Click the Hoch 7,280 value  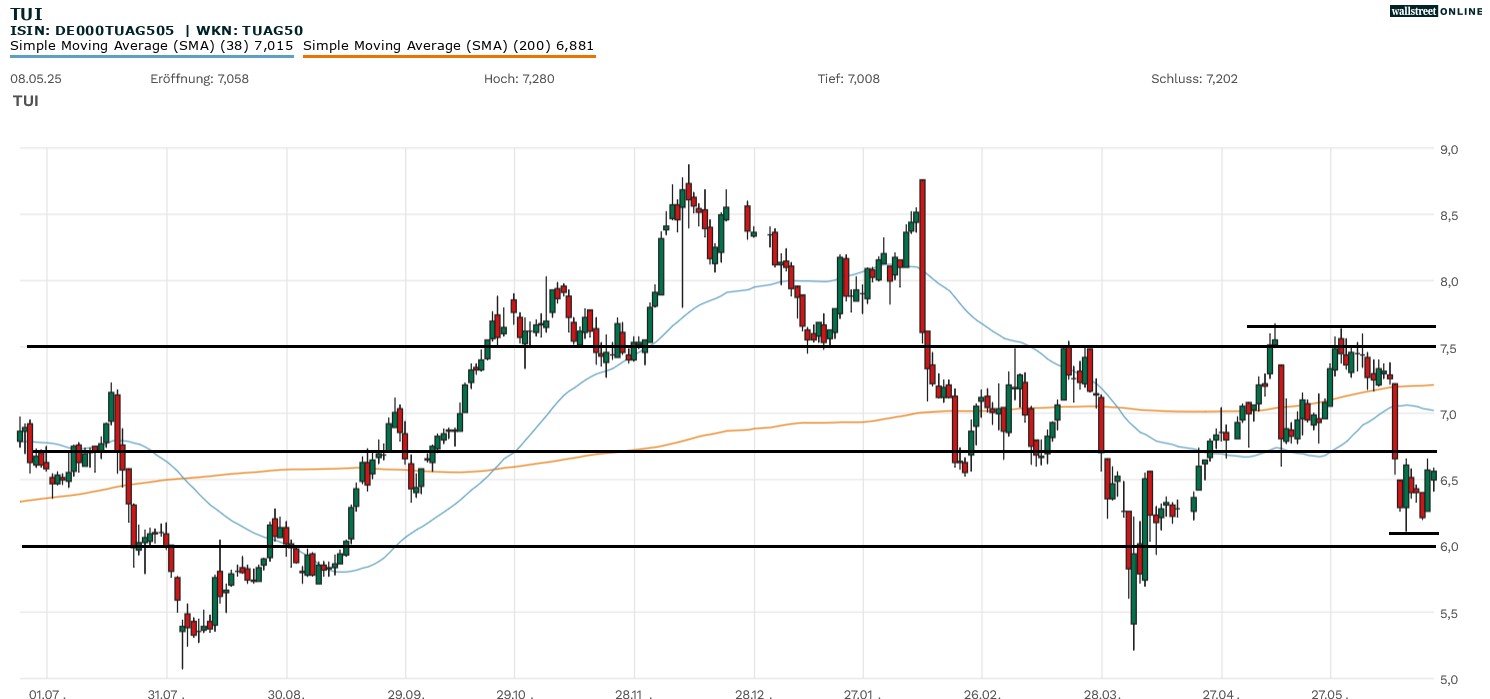click(x=518, y=79)
